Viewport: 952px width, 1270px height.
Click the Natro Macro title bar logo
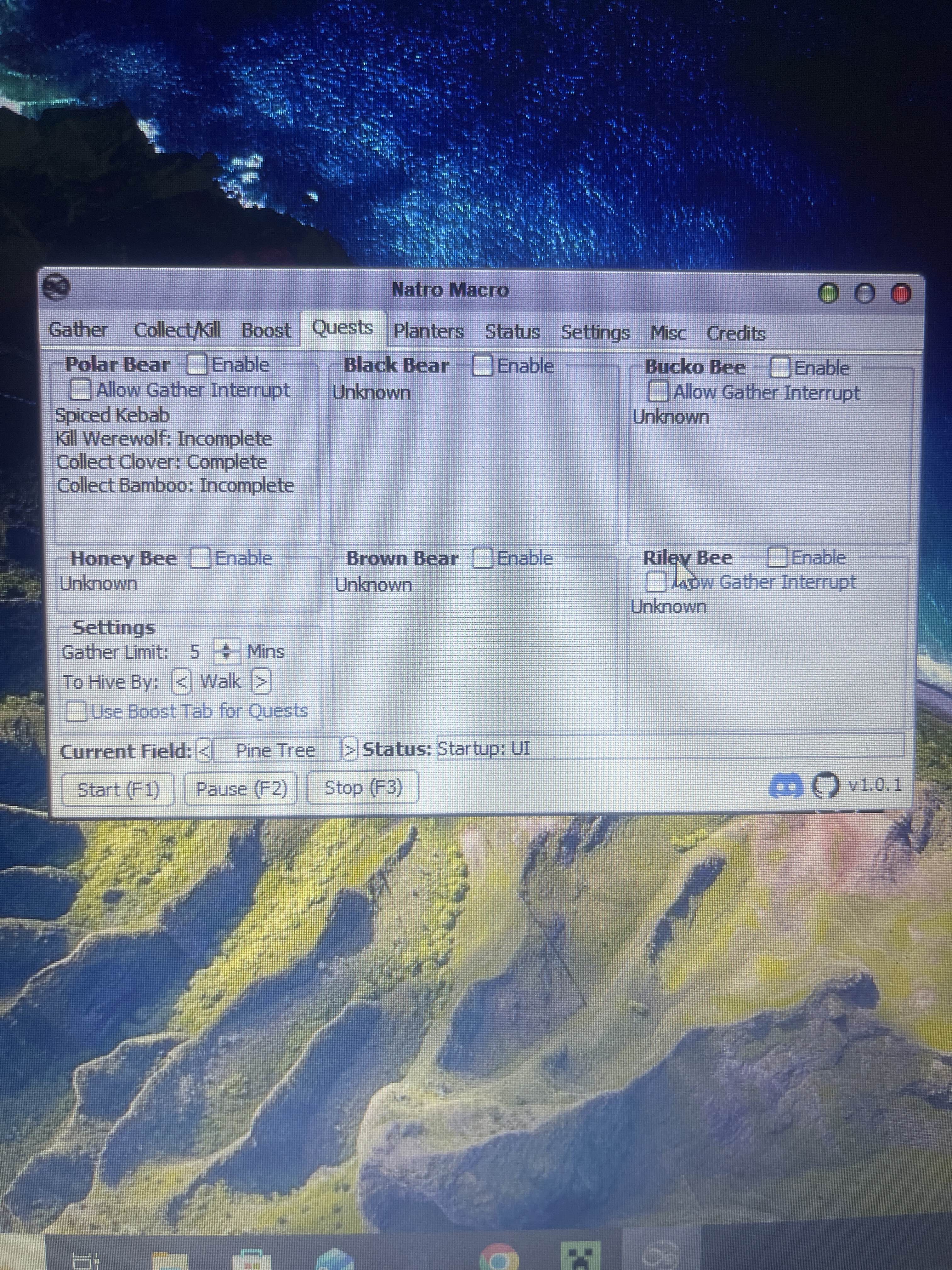click(56, 287)
